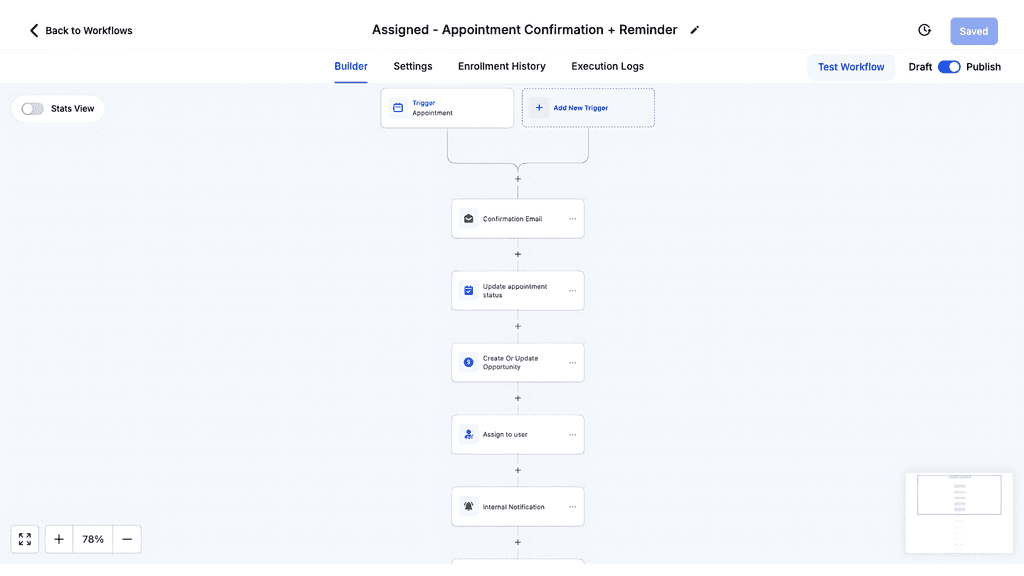Open three-dot menu on Update appointment status
This screenshot has height=576, width=1024.
click(x=572, y=291)
